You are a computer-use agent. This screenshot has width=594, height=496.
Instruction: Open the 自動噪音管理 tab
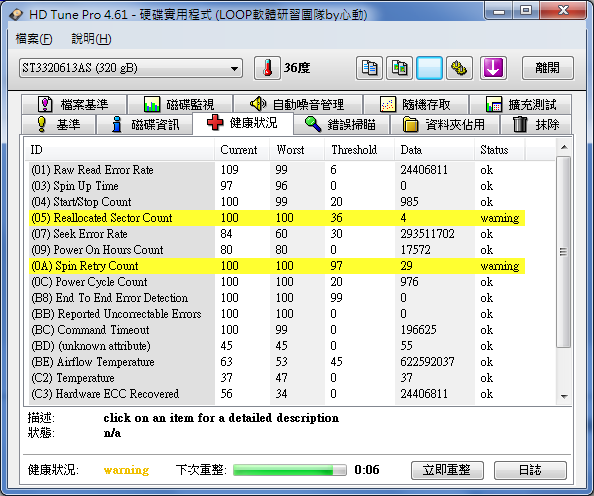pyautogui.click(x=298, y=104)
